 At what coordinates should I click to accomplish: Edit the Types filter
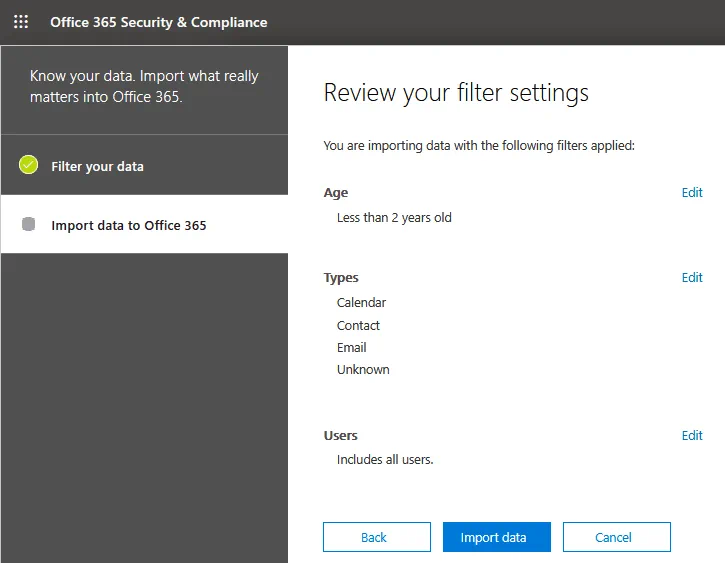692,277
